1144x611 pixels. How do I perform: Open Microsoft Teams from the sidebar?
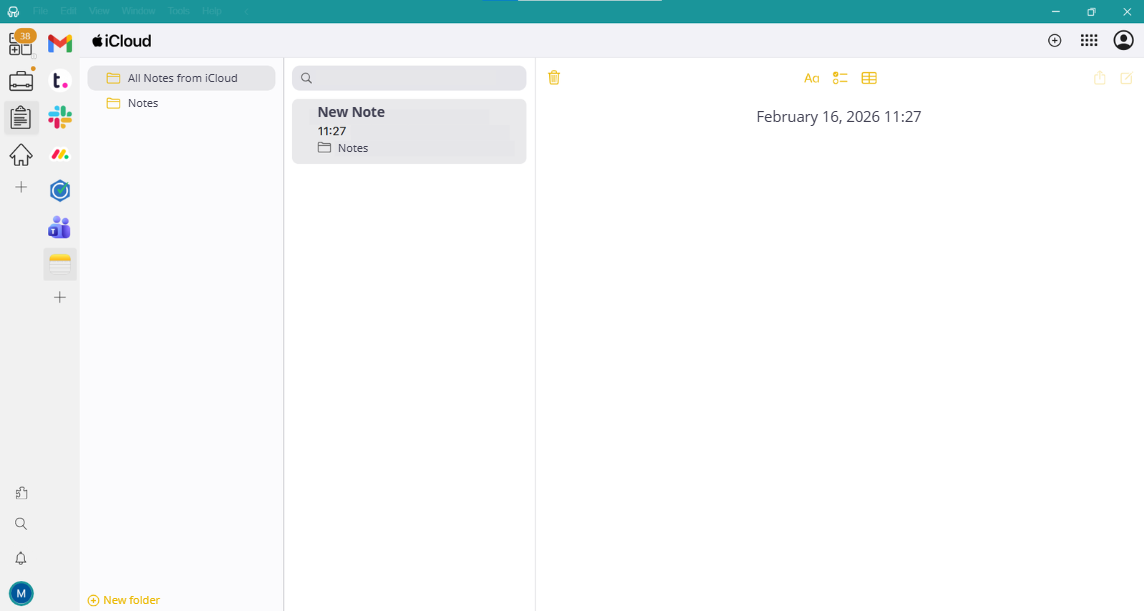[x=59, y=227]
